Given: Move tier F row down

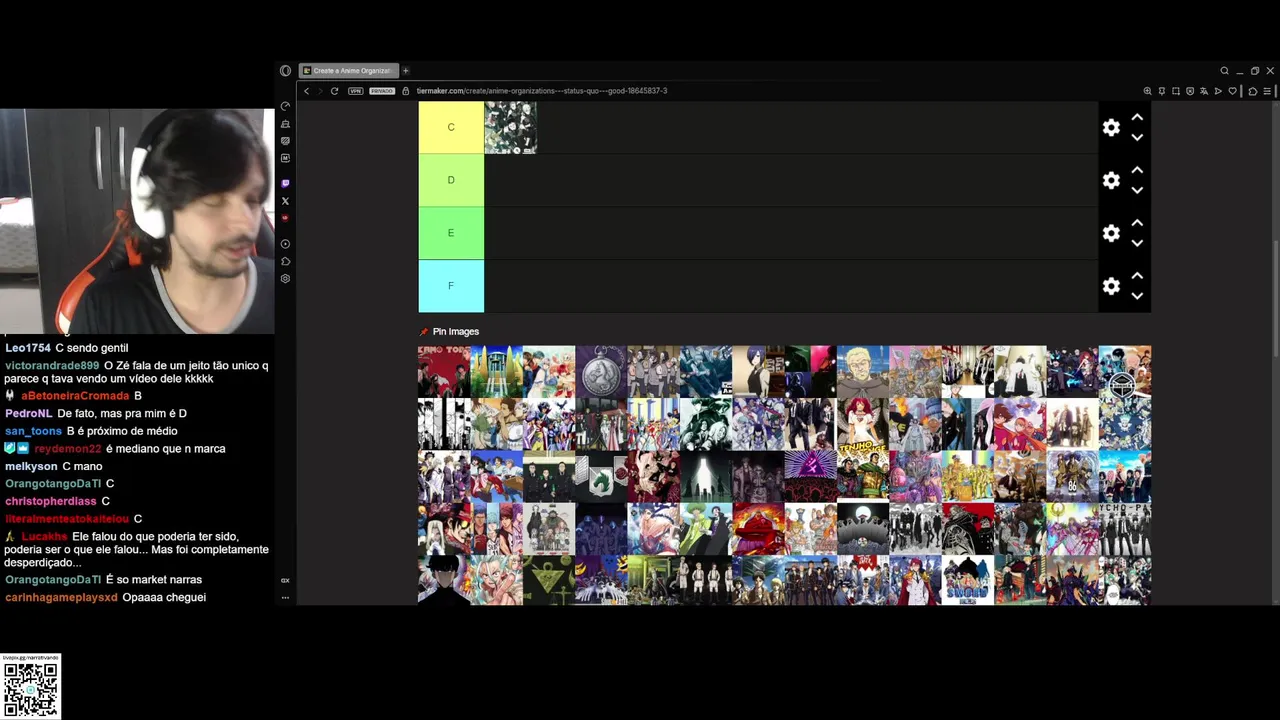Looking at the screenshot, I should pyautogui.click(x=1137, y=296).
